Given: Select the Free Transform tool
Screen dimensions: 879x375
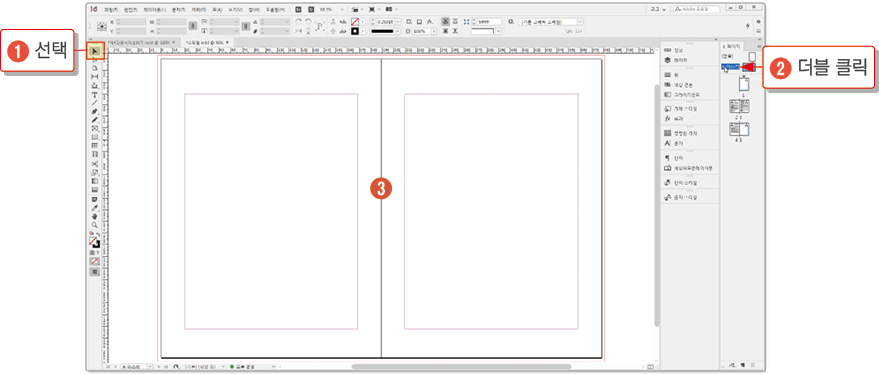Looking at the screenshot, I should 95,172.
